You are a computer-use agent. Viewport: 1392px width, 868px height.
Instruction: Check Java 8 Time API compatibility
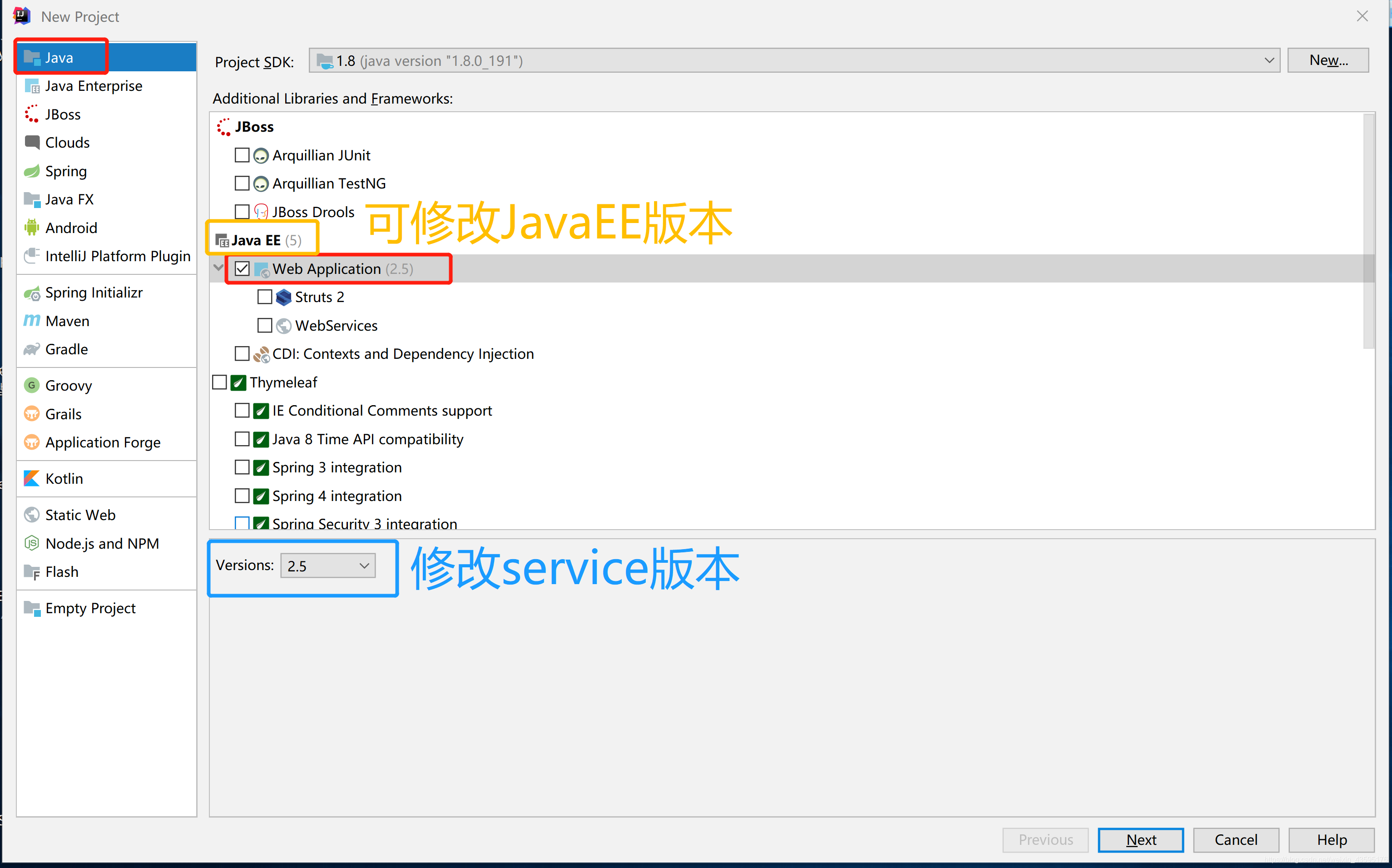(x=242, y=439)
